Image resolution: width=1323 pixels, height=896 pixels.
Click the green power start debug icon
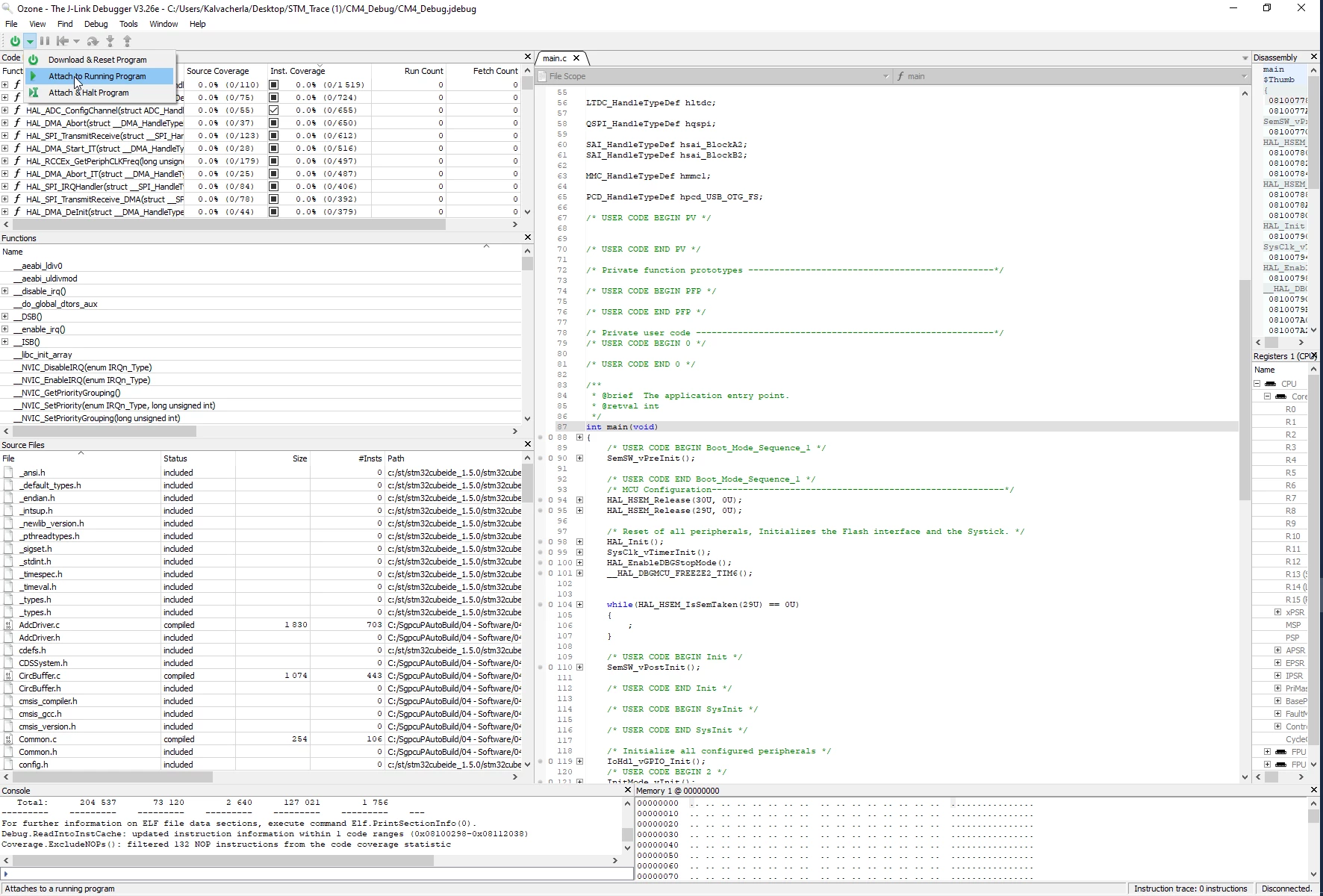point(14,41)
